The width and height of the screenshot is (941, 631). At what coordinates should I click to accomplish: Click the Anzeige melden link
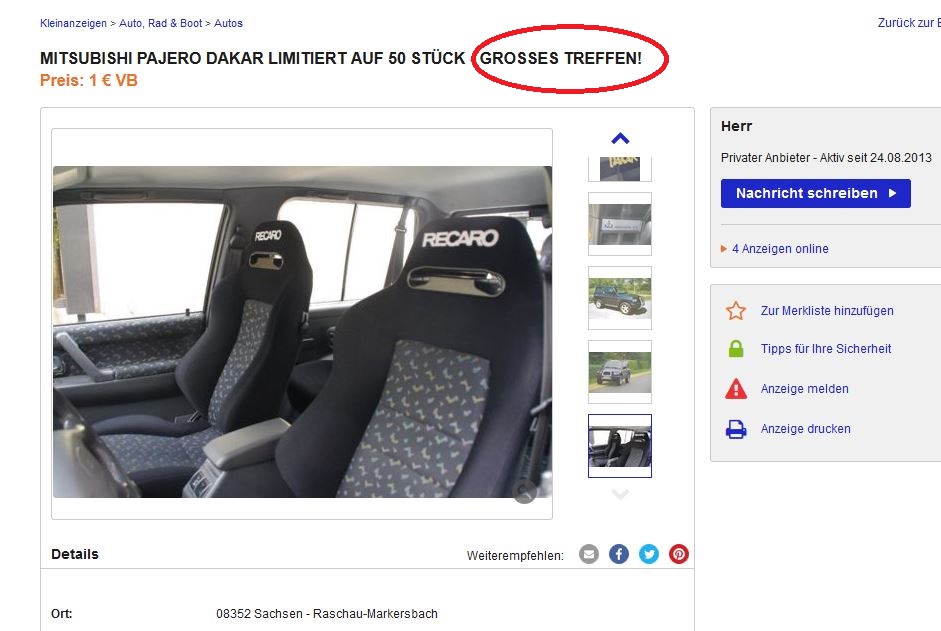[804, 389]
